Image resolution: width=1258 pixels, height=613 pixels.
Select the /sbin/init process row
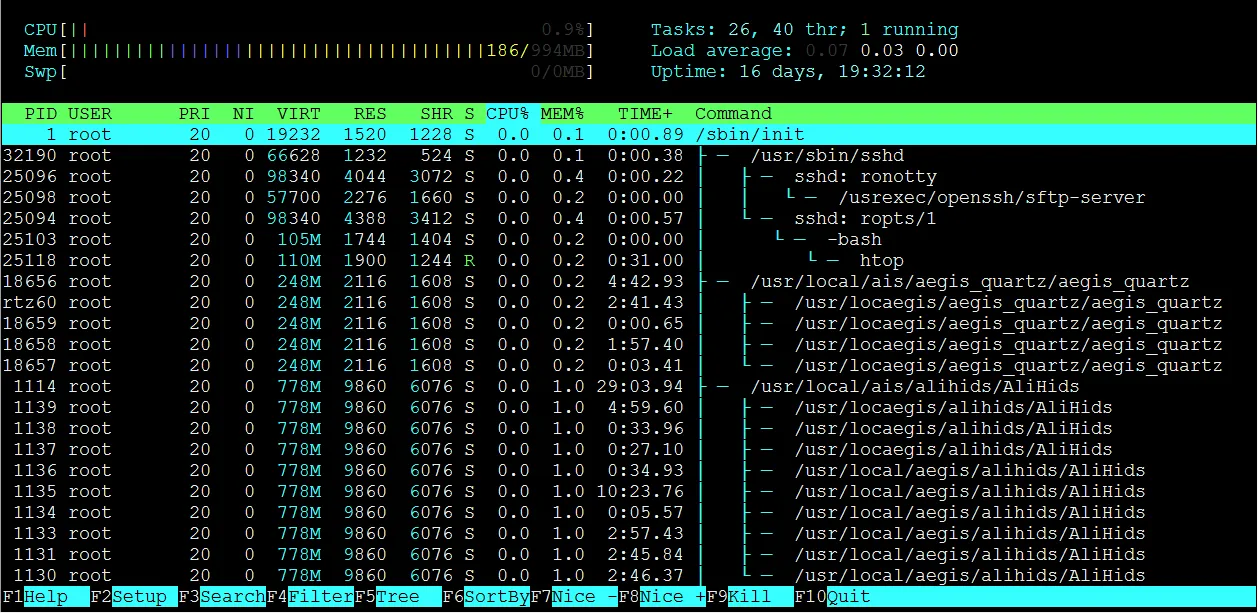click(400, 134)
